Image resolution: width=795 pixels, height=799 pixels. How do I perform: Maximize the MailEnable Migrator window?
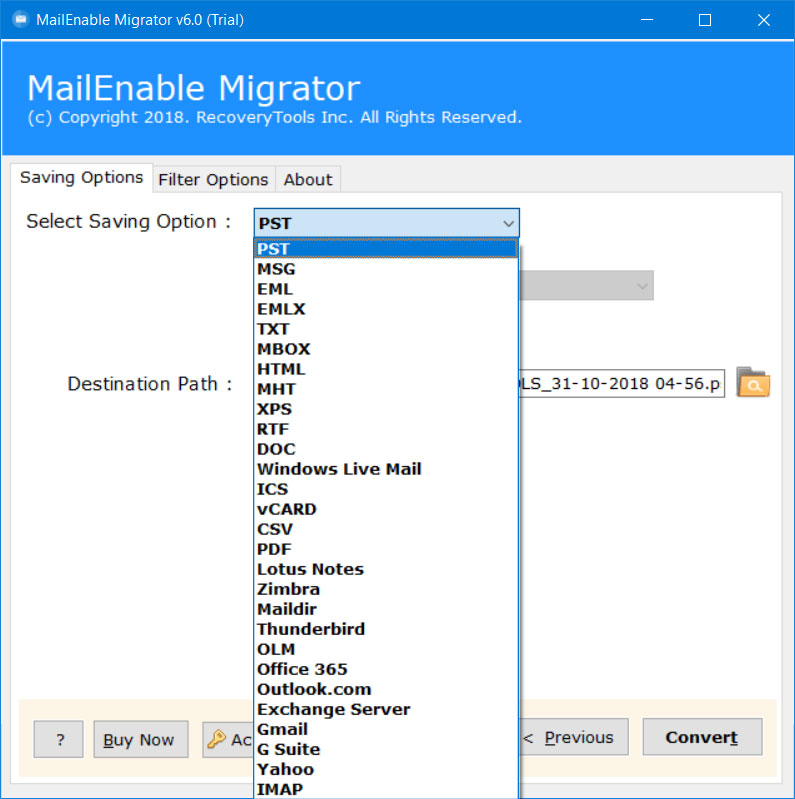pyautogui.click(x=705, y=20)
